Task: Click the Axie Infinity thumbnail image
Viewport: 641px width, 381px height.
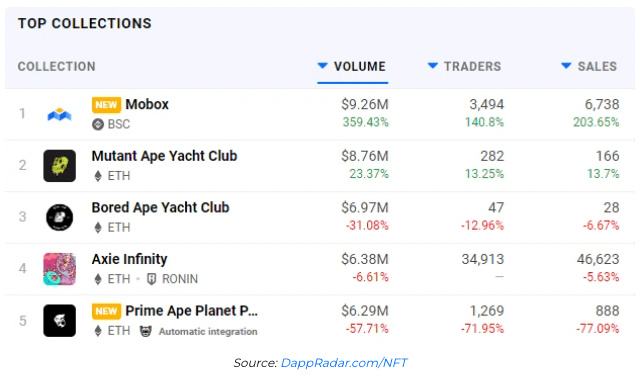Action: pyautogui.click(x=60, y=269)
